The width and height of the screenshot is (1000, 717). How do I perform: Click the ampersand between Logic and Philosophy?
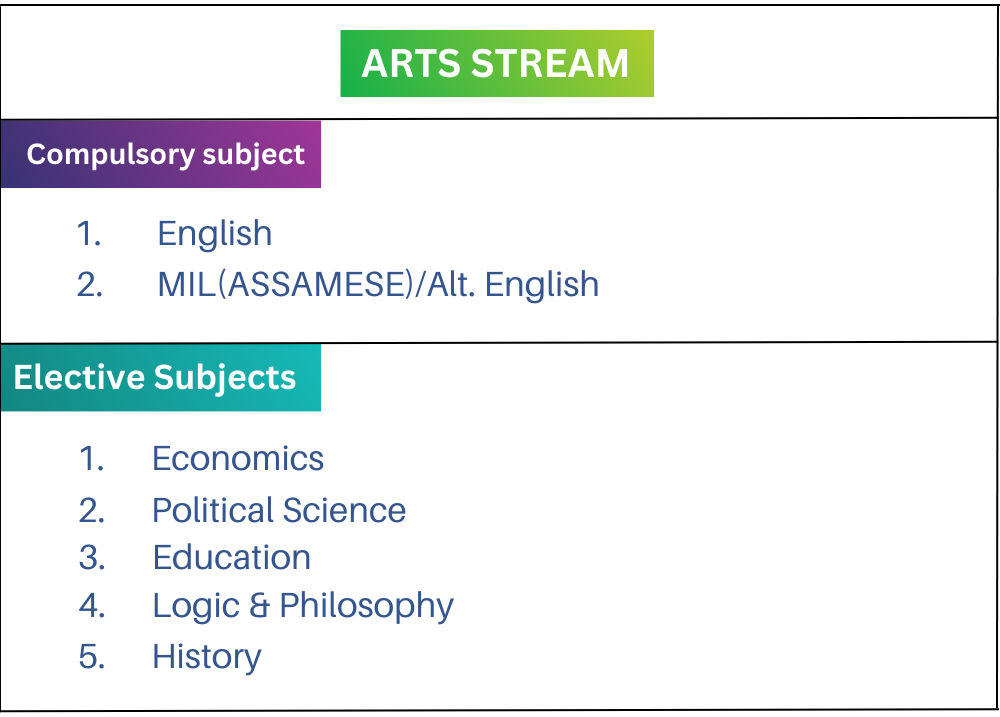259,606
